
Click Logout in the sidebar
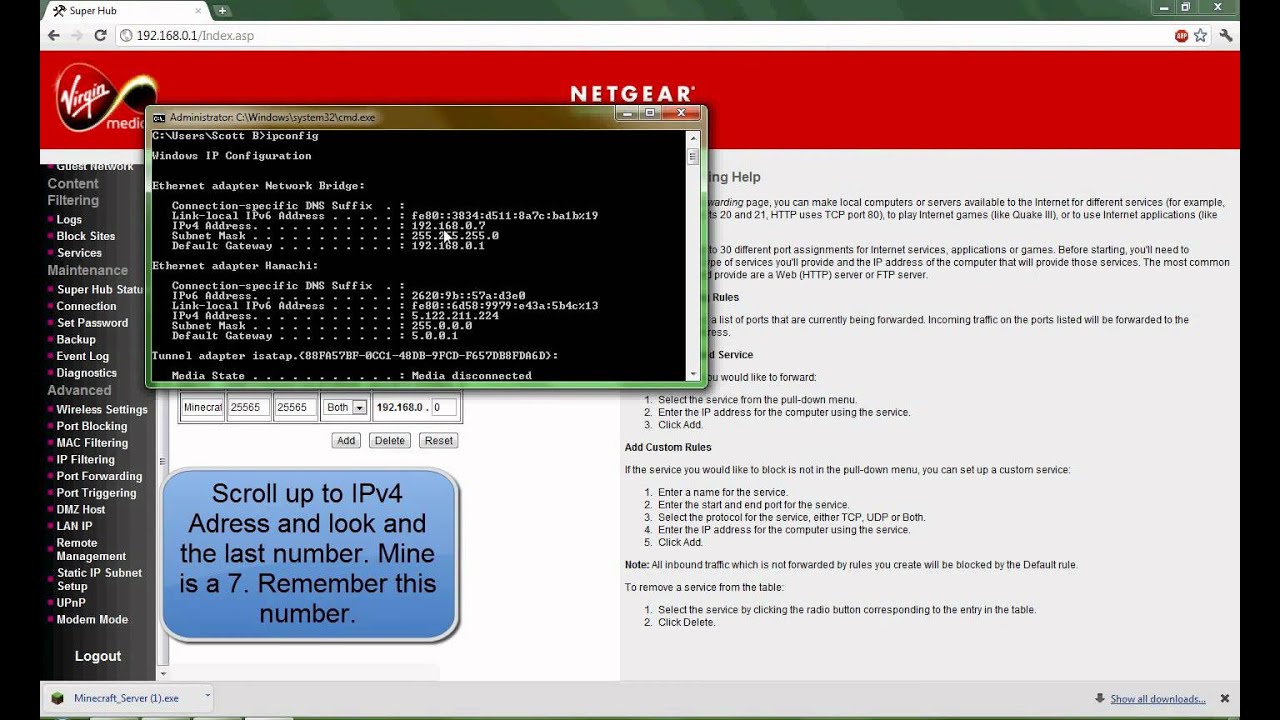(98, 656)
